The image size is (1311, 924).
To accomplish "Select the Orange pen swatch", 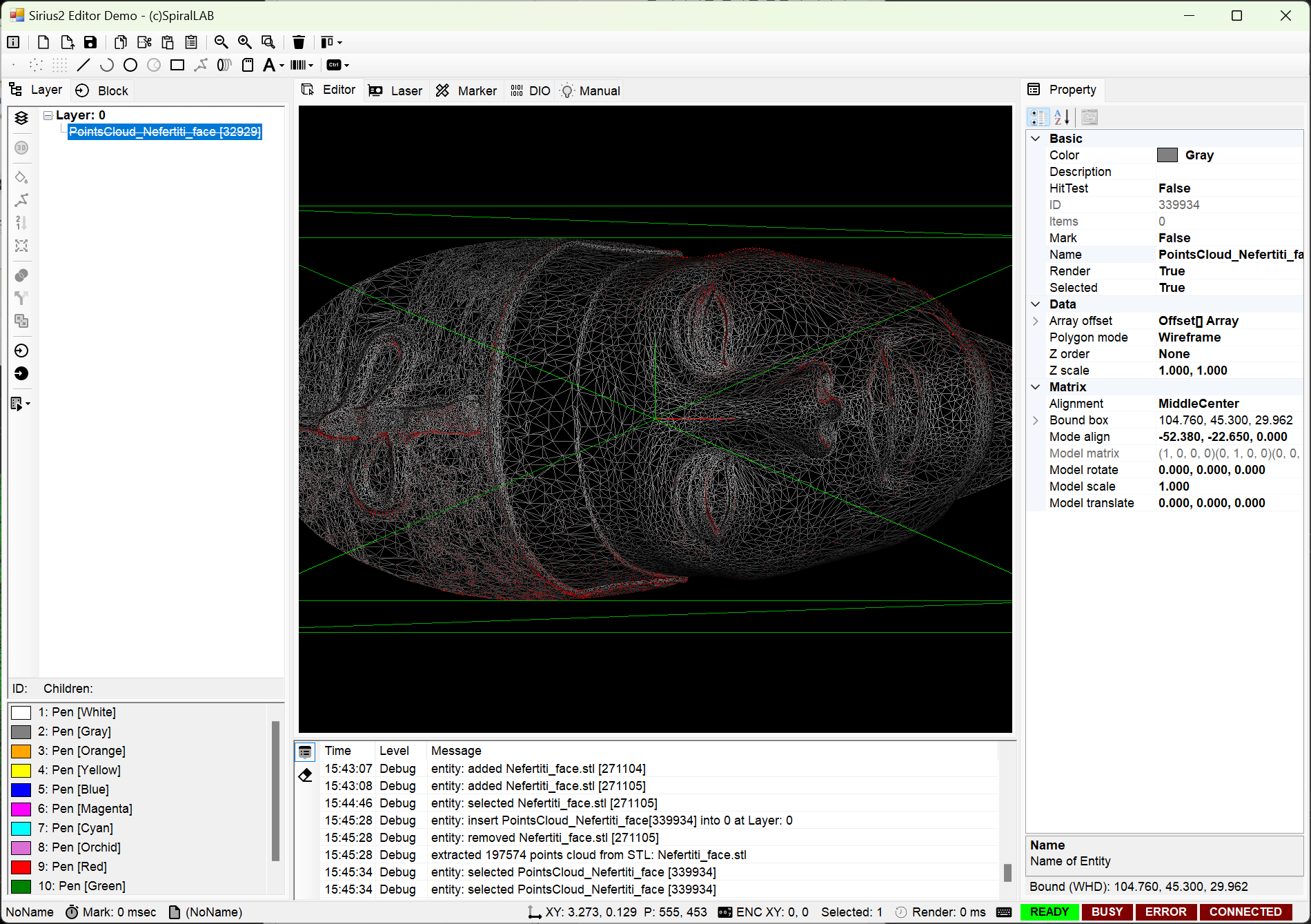I will pos(21,751).
